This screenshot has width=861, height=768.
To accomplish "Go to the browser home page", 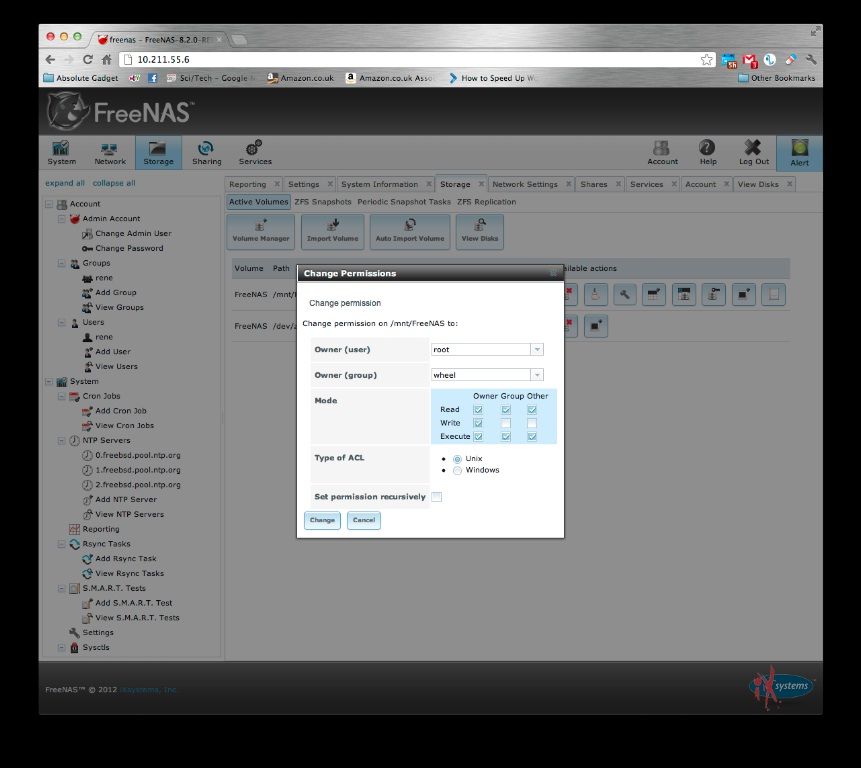I will (x=107, y=59).
